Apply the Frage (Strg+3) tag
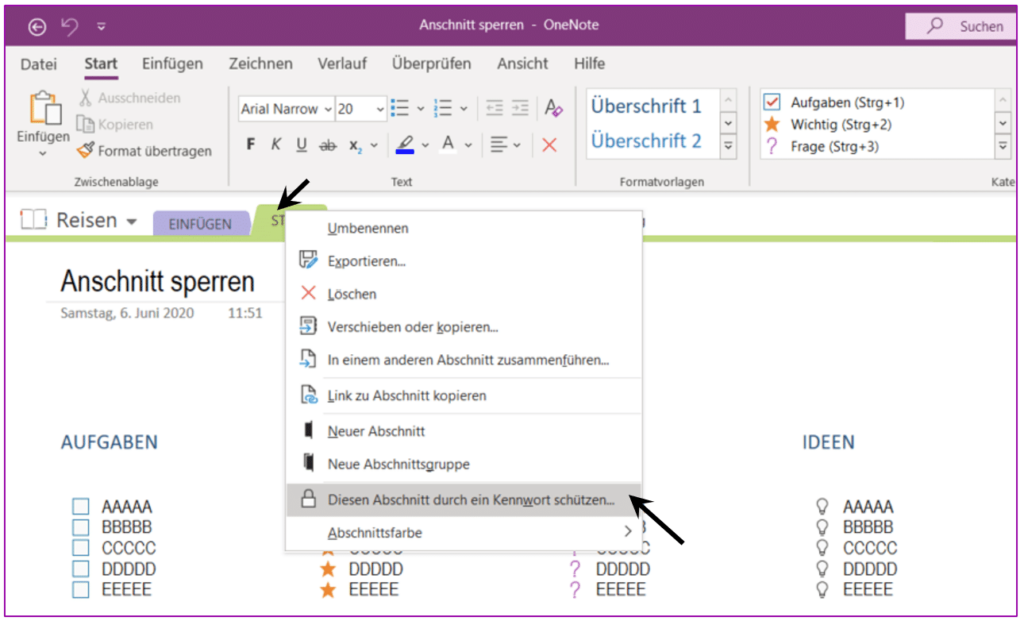1024x621 pixels. [822, 146]
